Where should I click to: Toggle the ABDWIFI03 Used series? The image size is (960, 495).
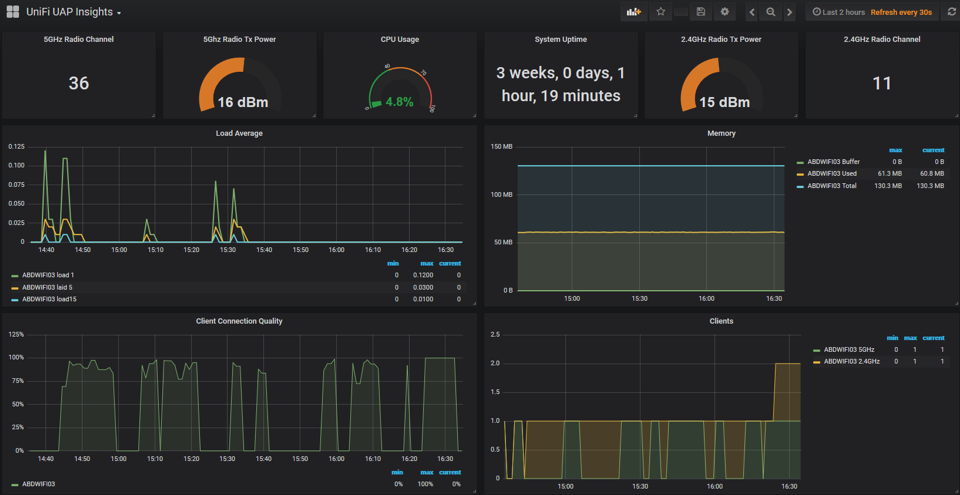point(832,173)
